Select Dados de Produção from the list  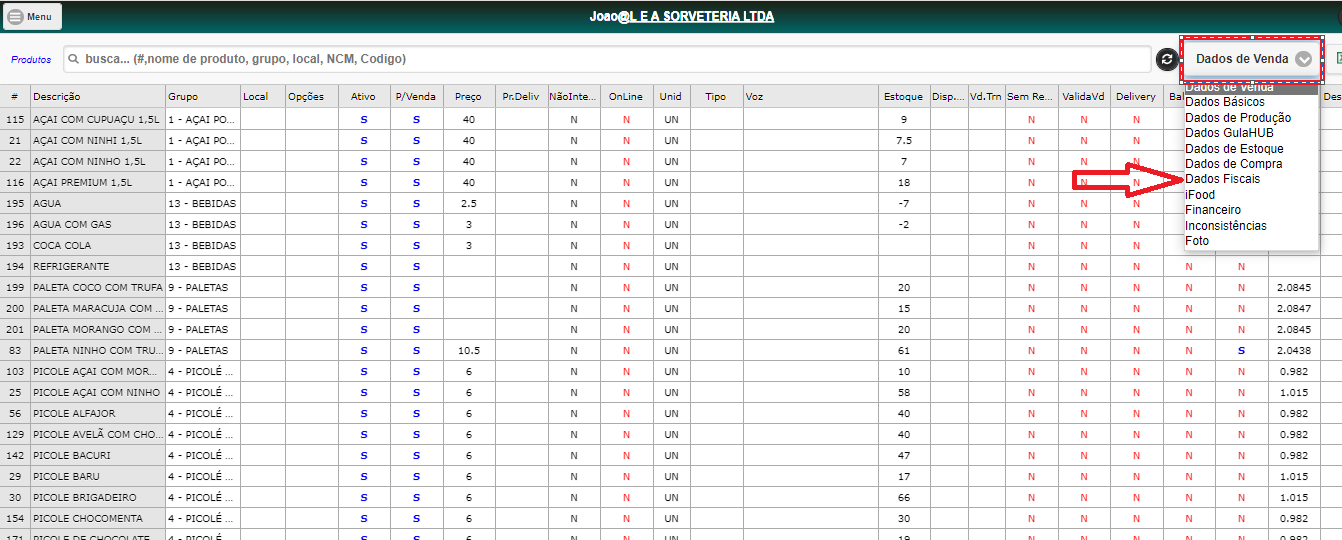1237,118
